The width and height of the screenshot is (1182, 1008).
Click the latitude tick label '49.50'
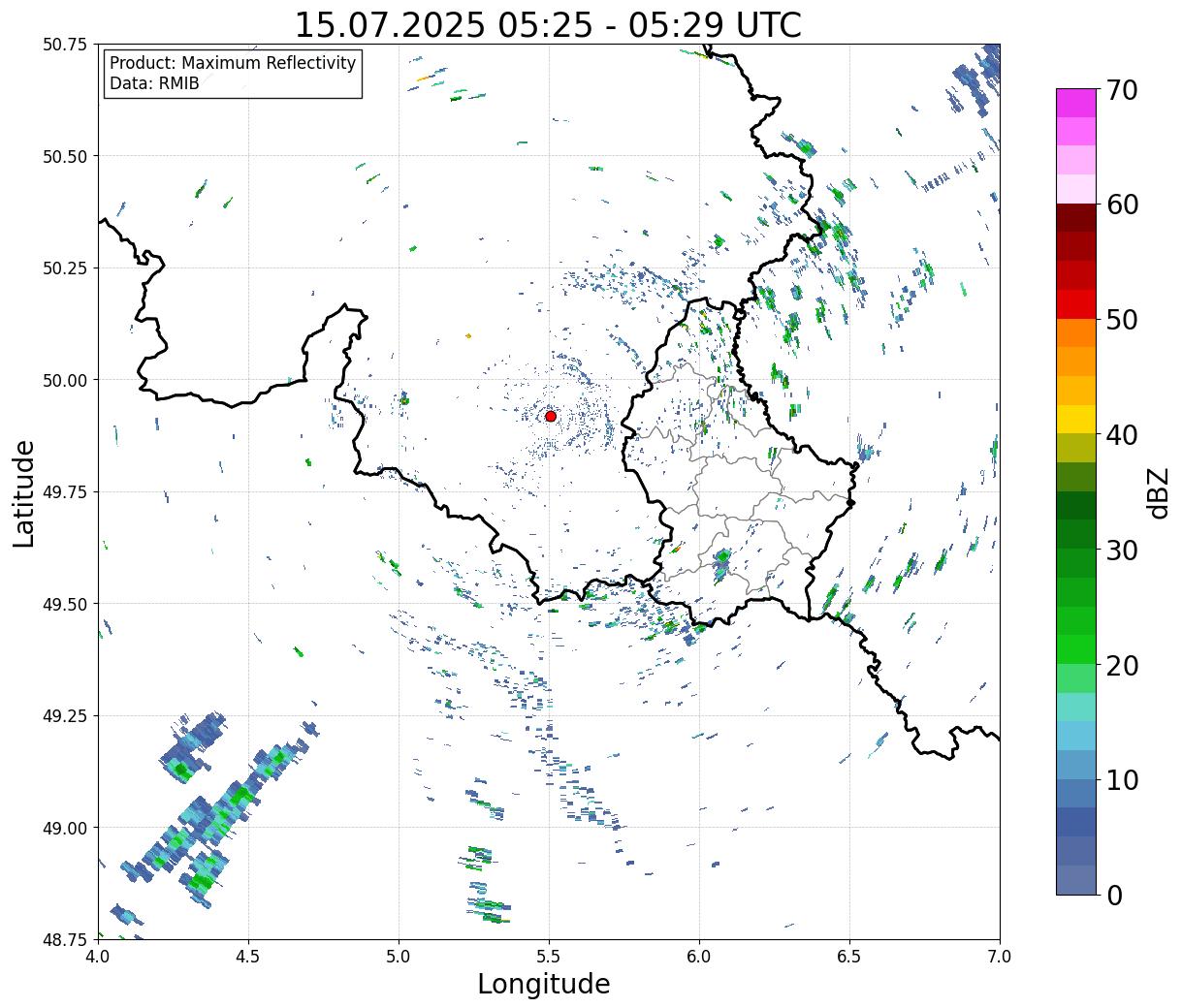click(65, 604)
